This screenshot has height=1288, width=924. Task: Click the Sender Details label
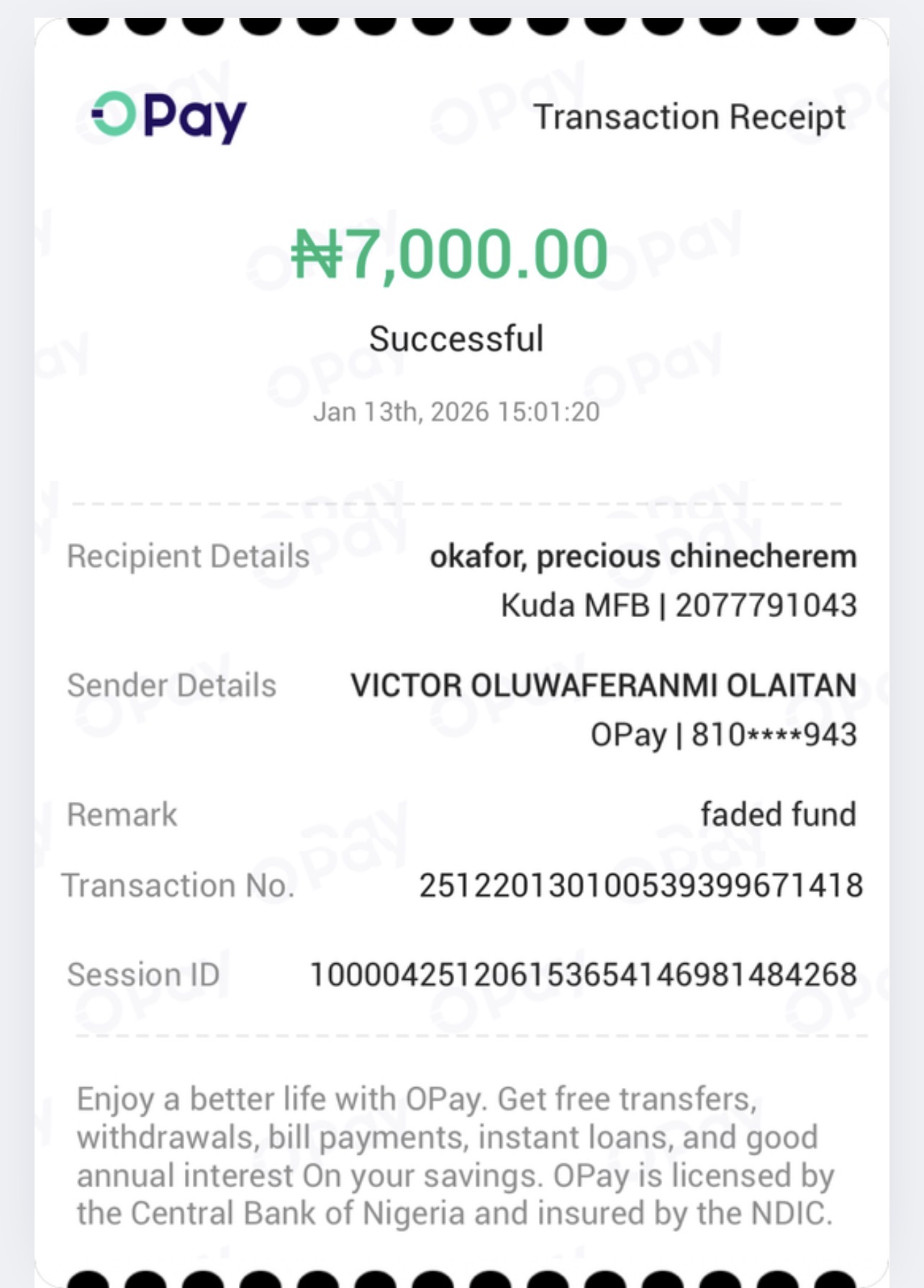point(171,685)
